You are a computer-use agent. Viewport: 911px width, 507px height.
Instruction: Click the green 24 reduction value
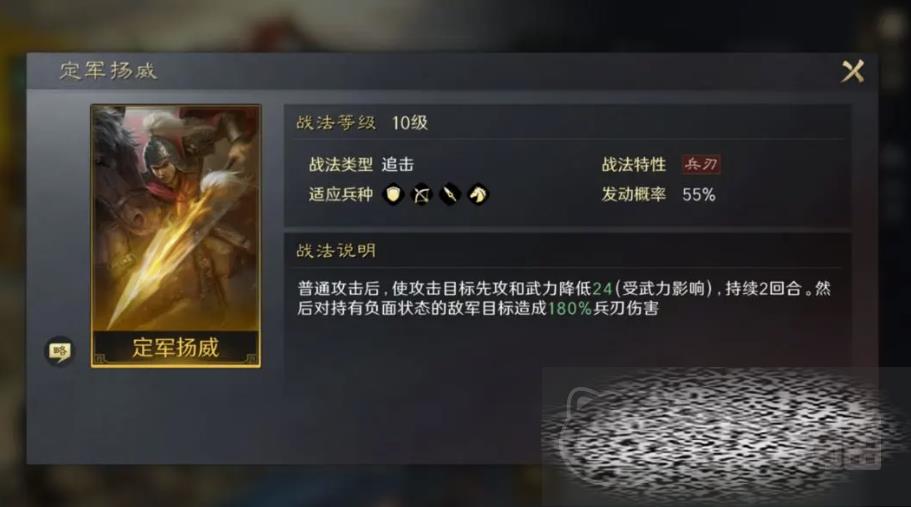pyautogui.click(x=602, y=289)
